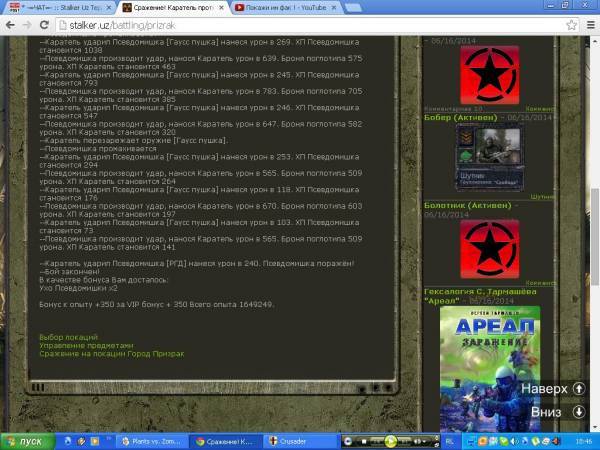Open the Управление предметами link
This screenshot has width=600, height=450.
pyautogui.click(x=79, y=346)
